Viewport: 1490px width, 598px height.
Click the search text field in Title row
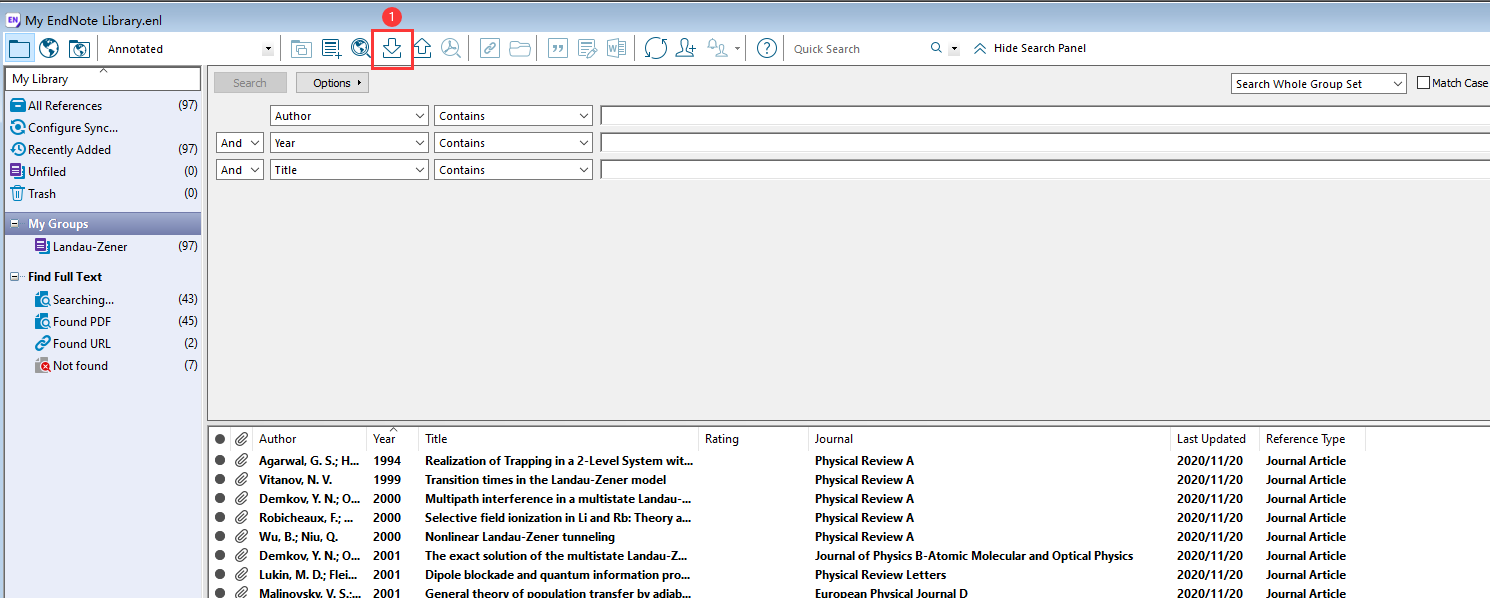(x=1045, y=170)
